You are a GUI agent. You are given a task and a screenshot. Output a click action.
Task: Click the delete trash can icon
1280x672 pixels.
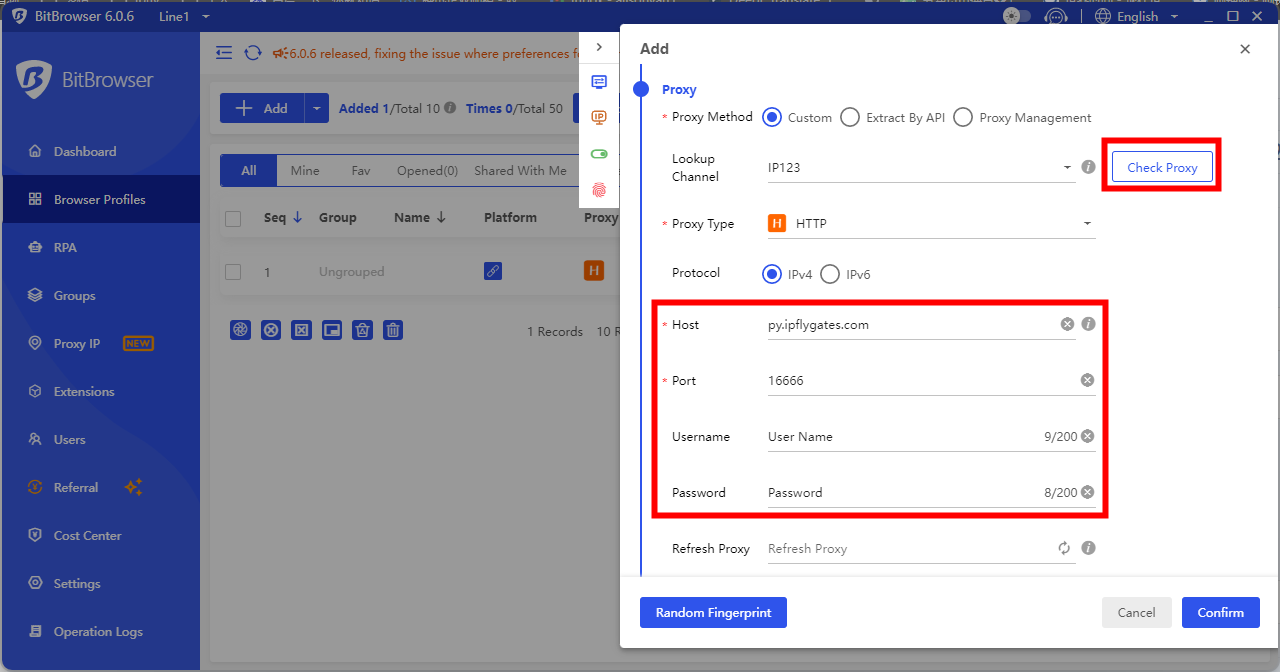point(393,330)
